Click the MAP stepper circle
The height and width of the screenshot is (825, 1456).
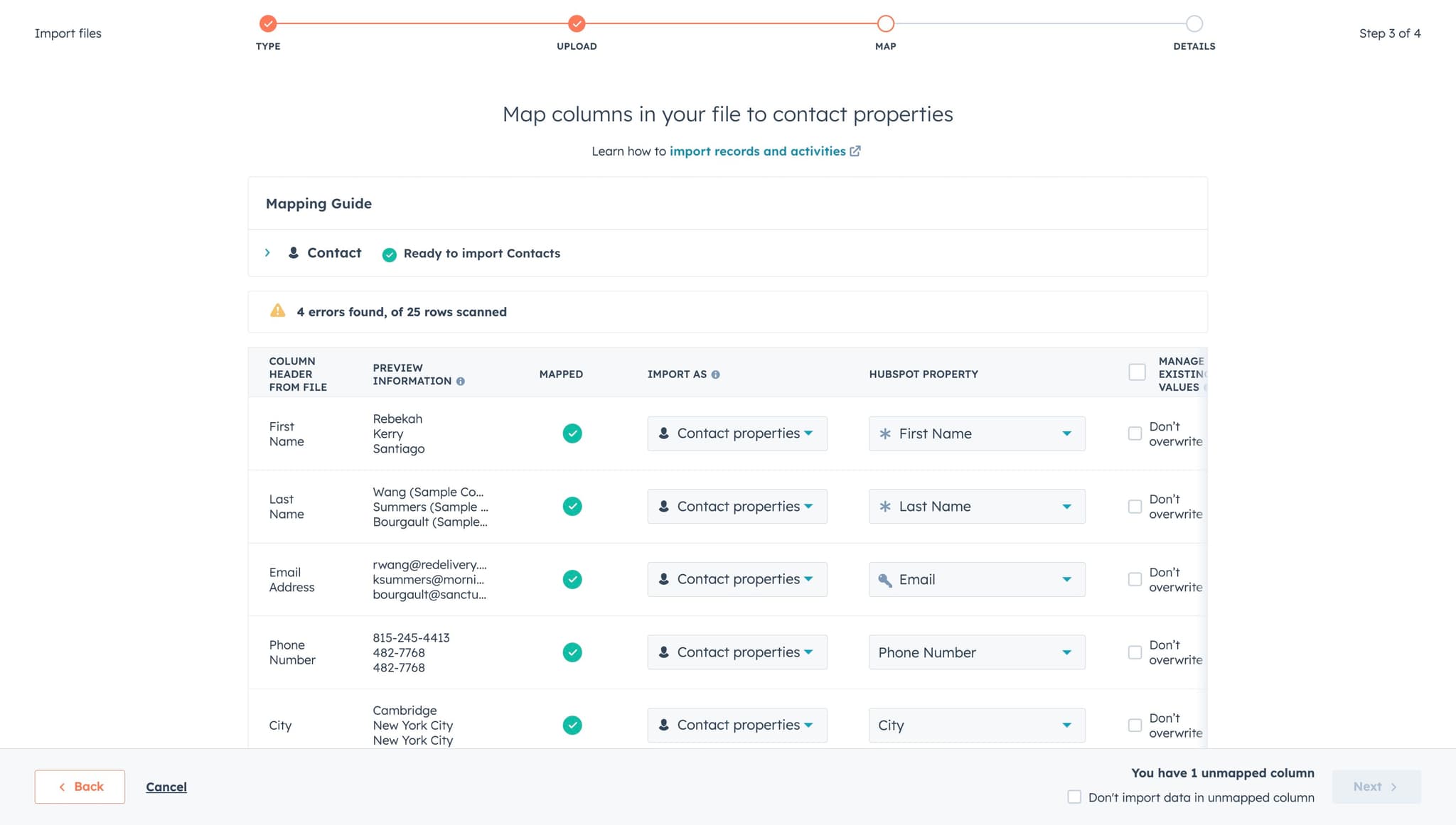point(885,23)
